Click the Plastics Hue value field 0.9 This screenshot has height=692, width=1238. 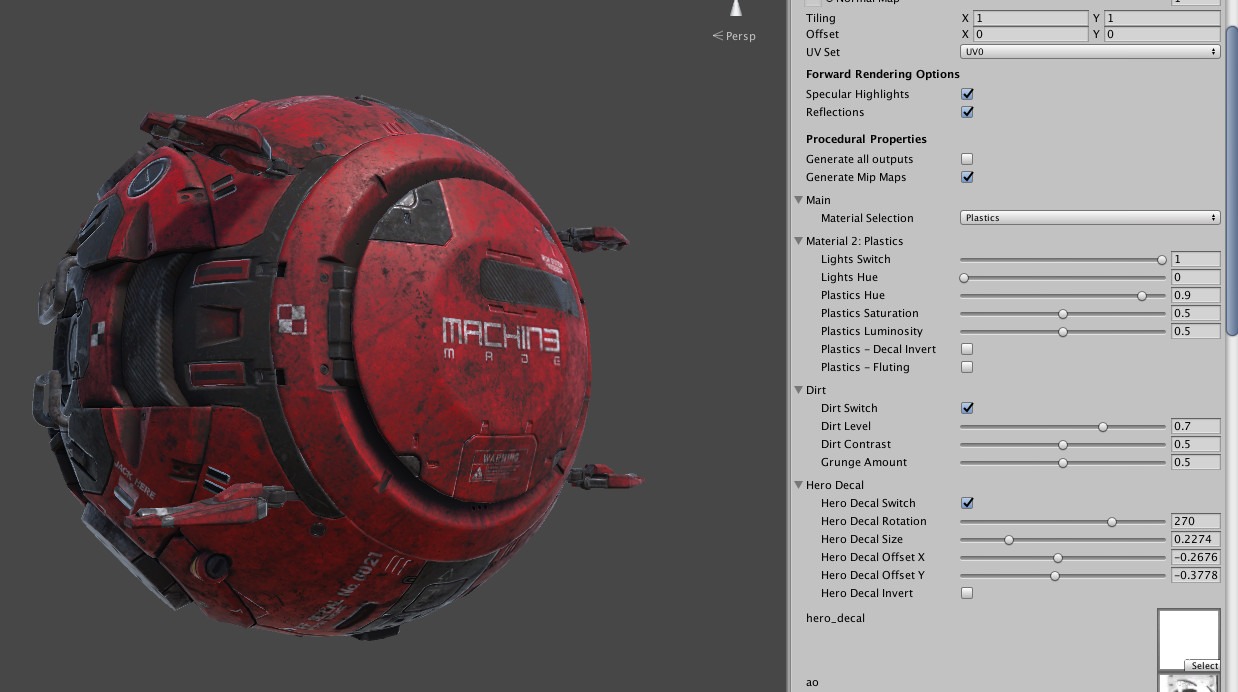click(1195, 295)
